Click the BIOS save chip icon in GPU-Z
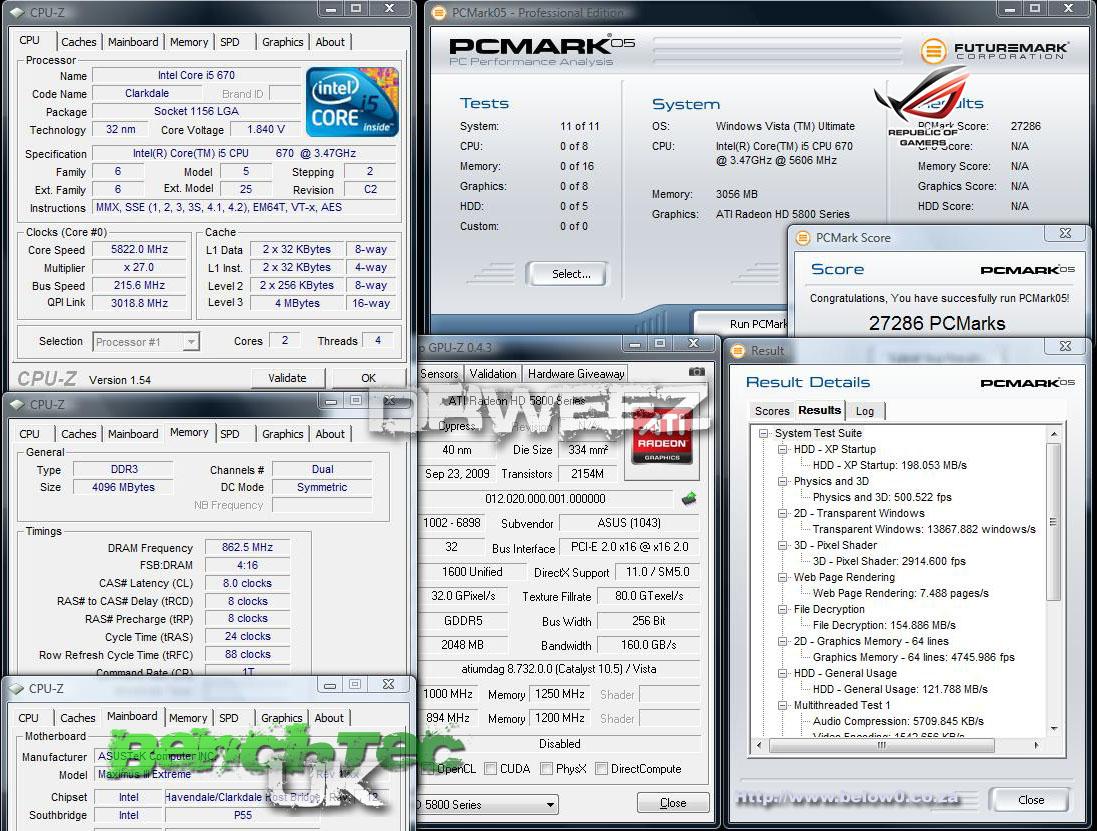 (x=689, y=498)
